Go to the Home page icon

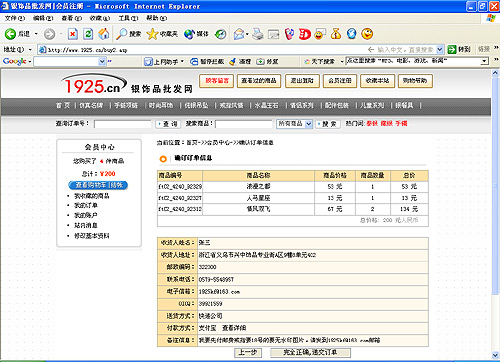[104, 34]
